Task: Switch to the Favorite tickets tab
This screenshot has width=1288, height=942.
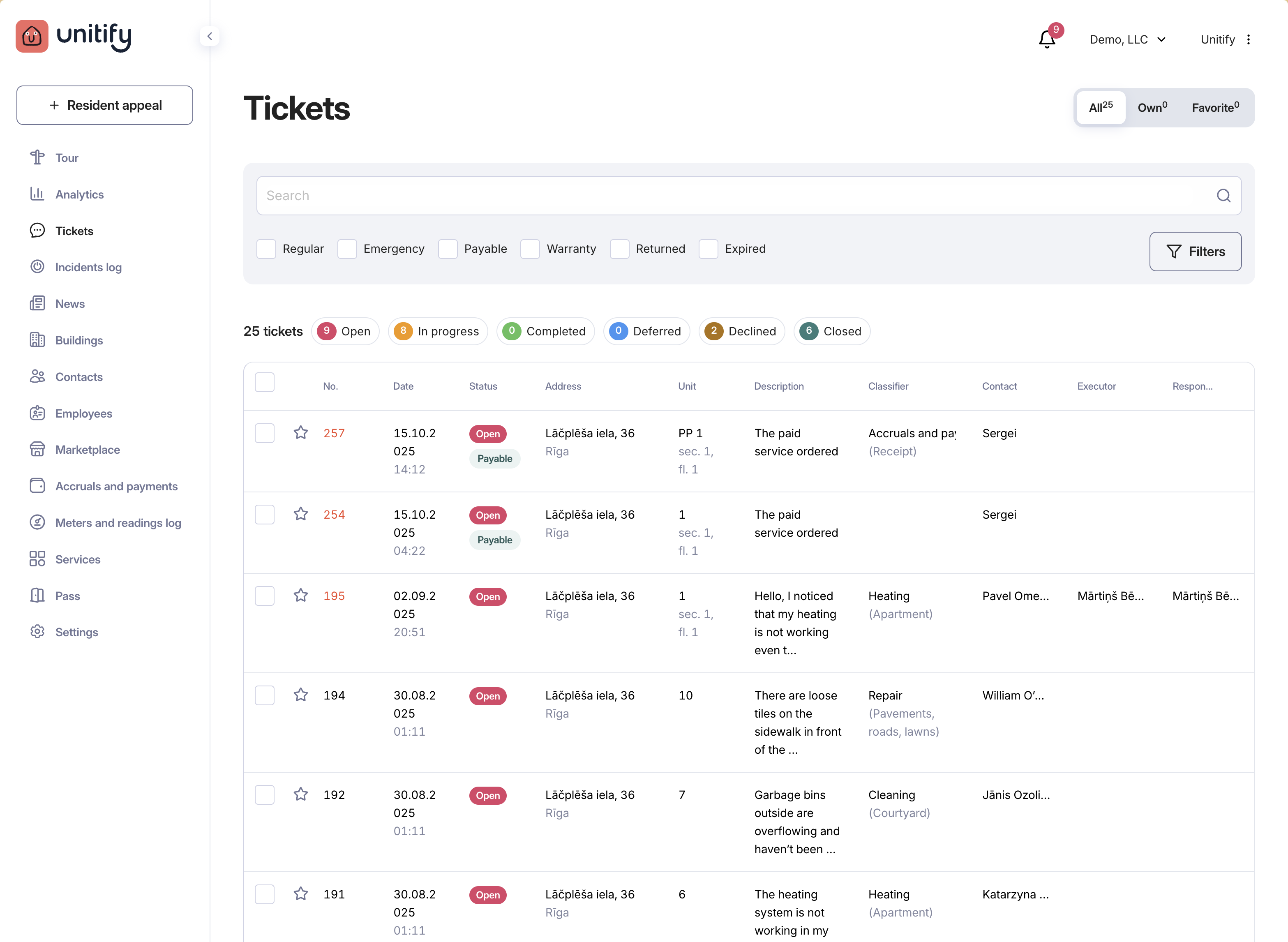Action: [1215, 107]
